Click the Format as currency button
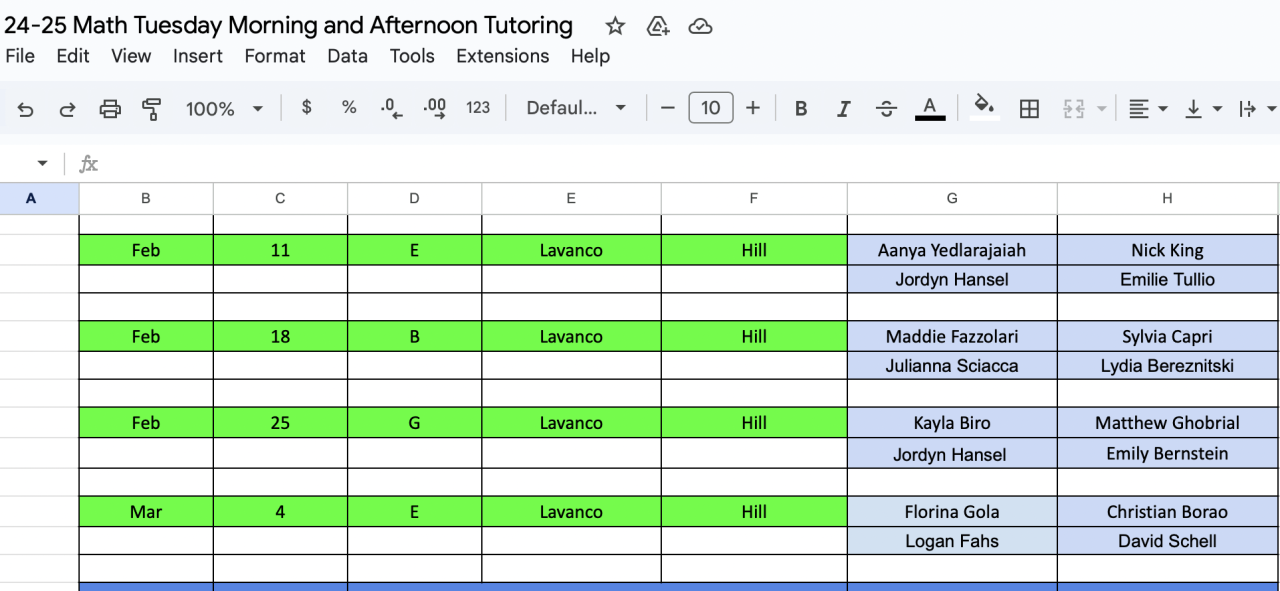Image resolution: width=1280 pixels, height=591 pixels. click(306, 108)
